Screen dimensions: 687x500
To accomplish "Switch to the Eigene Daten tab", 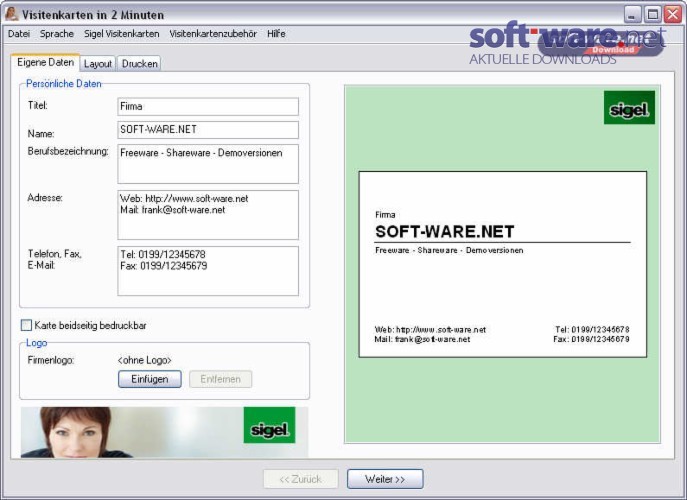I will (x=45, y=63).
